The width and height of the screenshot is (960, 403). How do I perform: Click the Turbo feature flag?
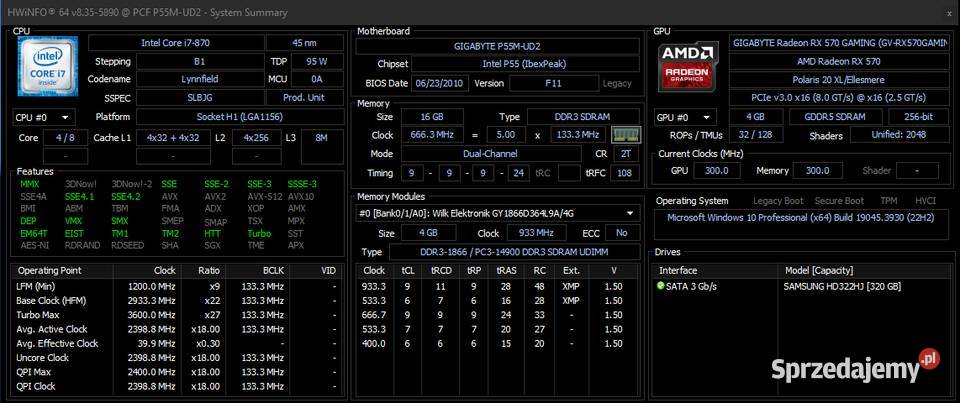point(259,233)
